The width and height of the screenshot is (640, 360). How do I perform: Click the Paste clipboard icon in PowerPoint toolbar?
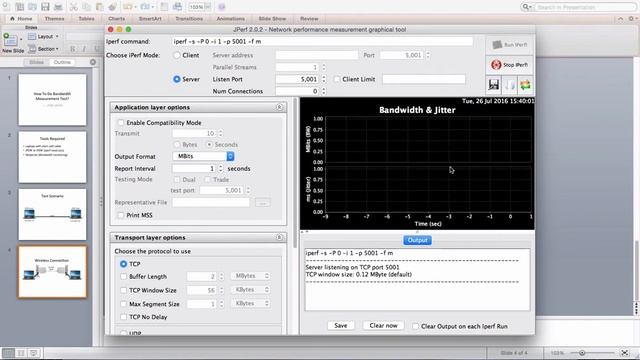(100, 7)
